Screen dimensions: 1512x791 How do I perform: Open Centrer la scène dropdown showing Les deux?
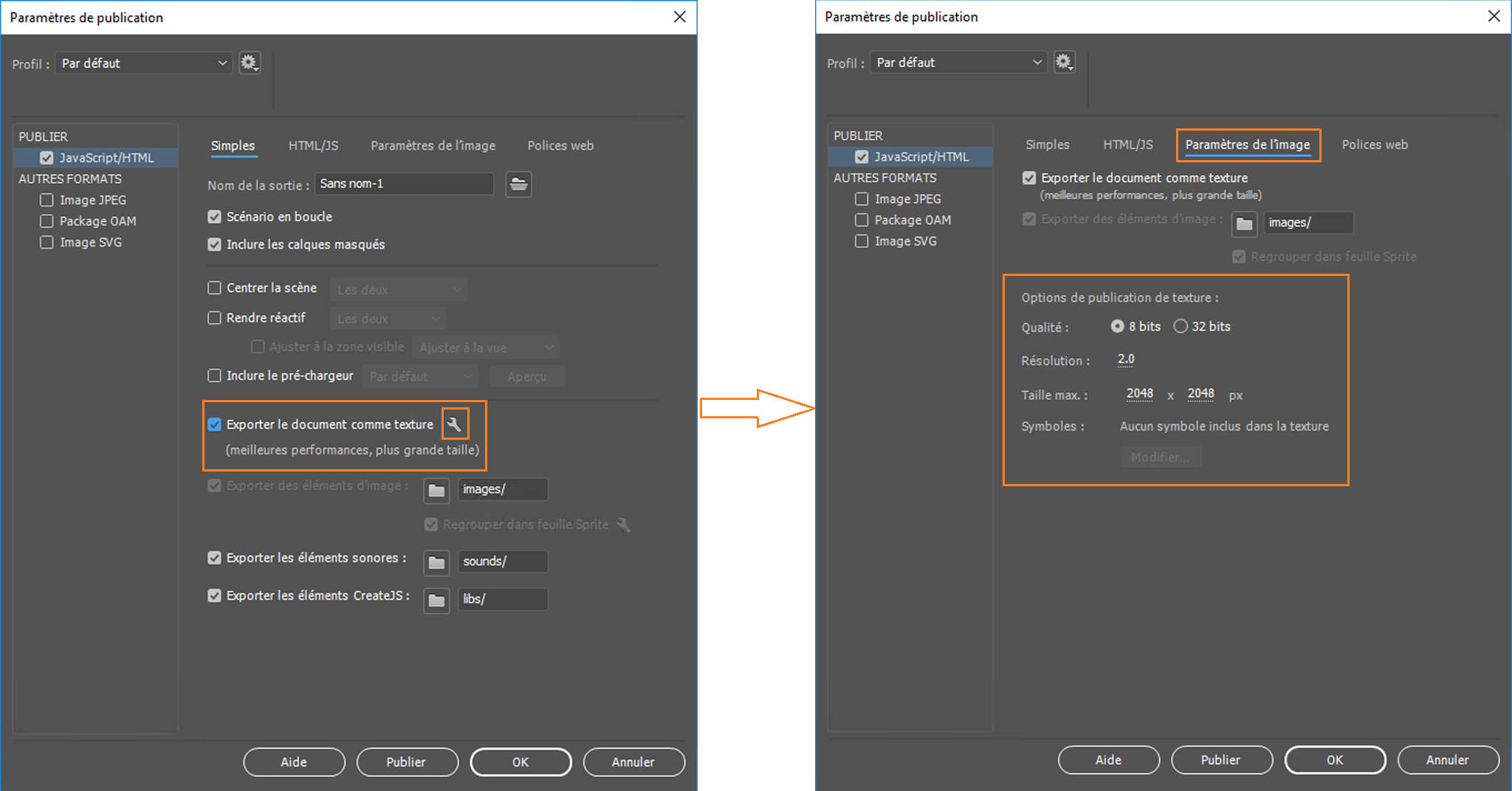tap(399, 290)
